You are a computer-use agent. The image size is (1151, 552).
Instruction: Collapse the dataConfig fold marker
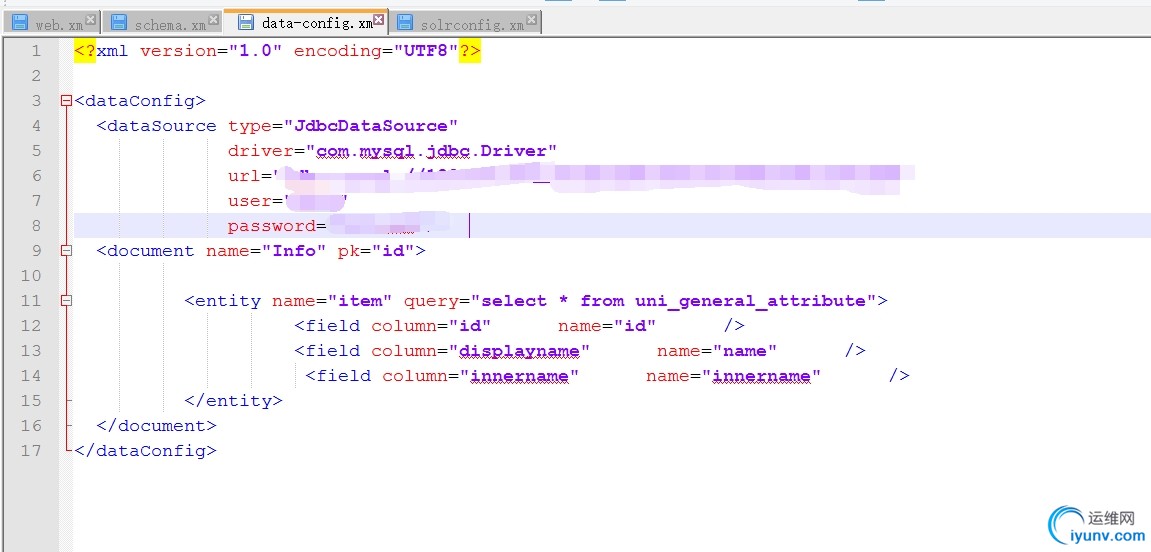(x=66, y=101)
